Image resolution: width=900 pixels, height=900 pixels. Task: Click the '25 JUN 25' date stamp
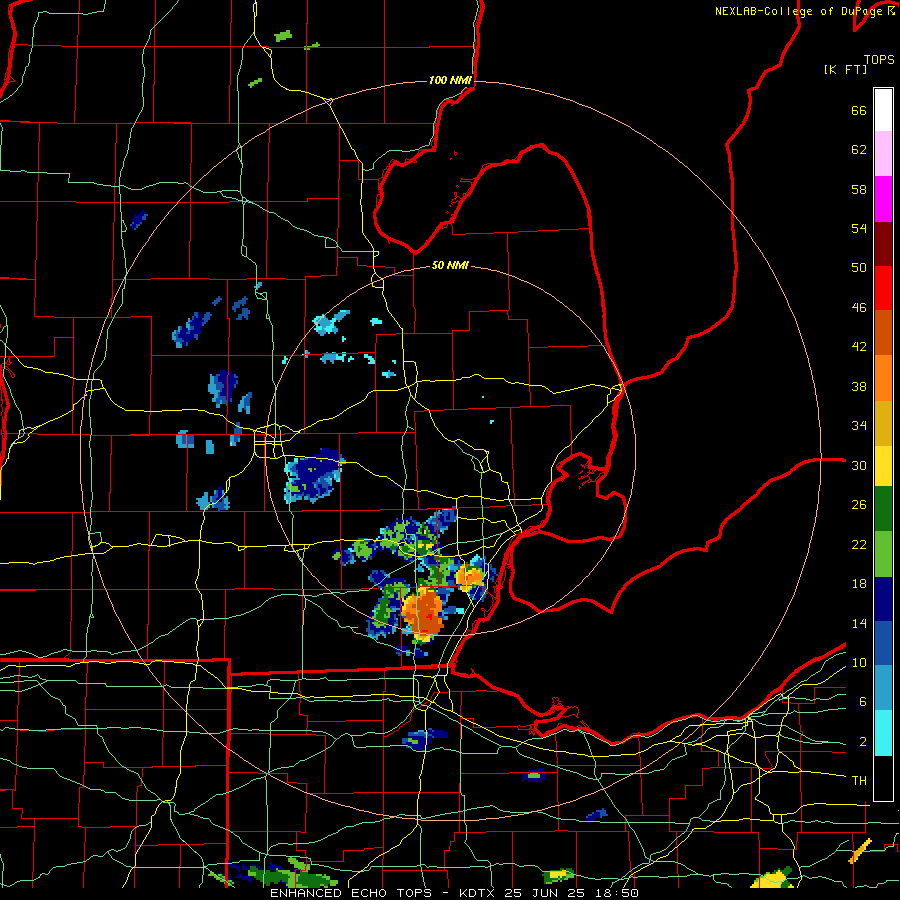point(545,893)
